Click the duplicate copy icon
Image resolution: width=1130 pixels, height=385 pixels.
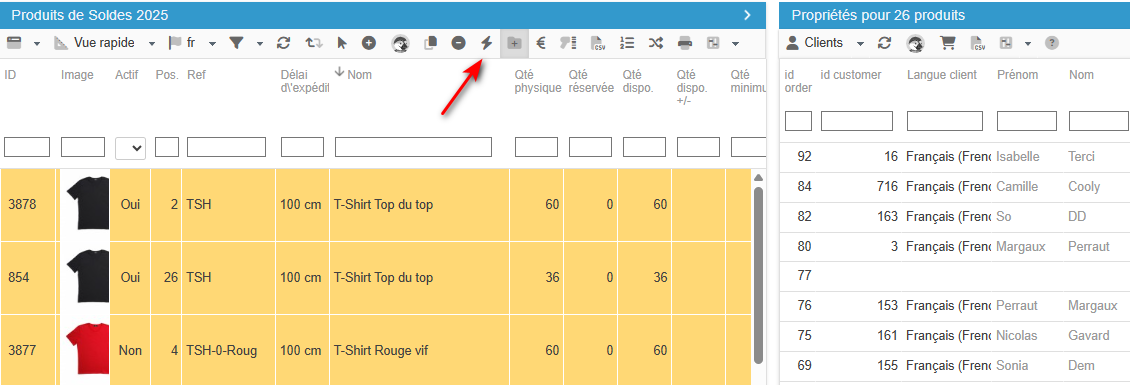[x=430, y=43]
